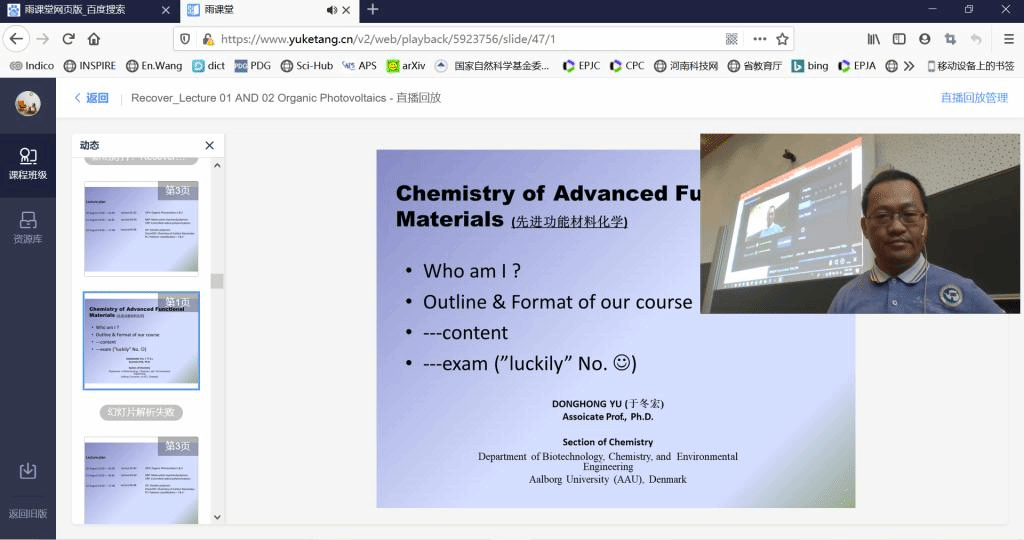Open the Sci-Hub bookmark
Image resolution: width=1024 pixels, height=540 pixels.
(307, 66)
